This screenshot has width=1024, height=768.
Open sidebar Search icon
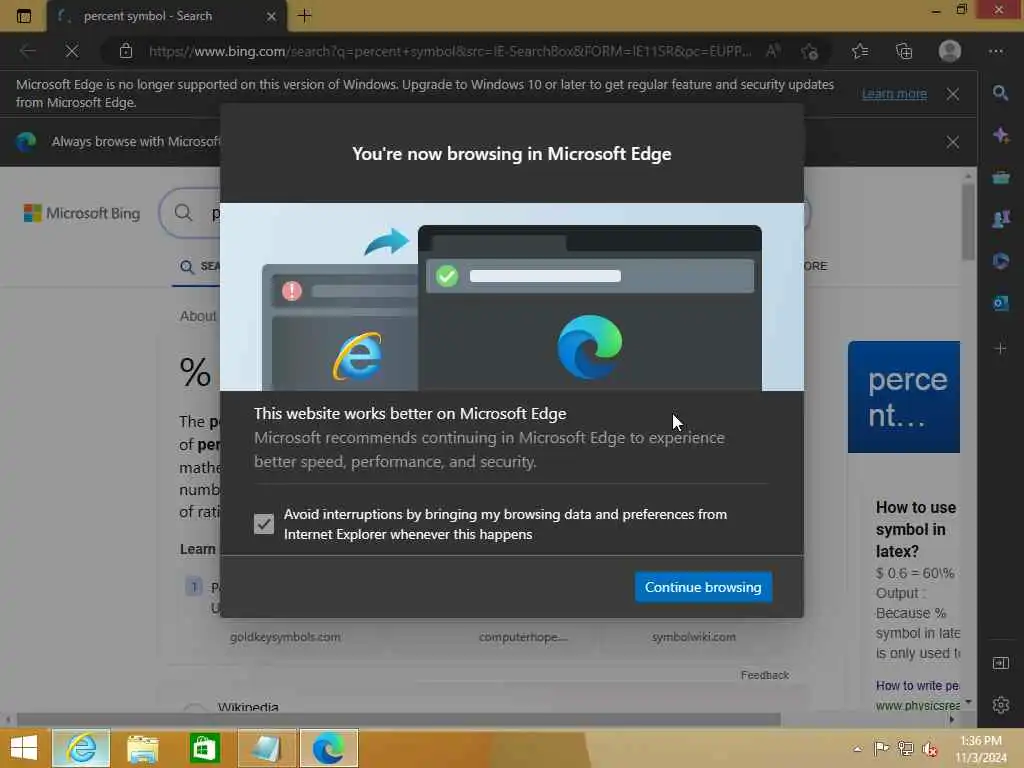1000,93
